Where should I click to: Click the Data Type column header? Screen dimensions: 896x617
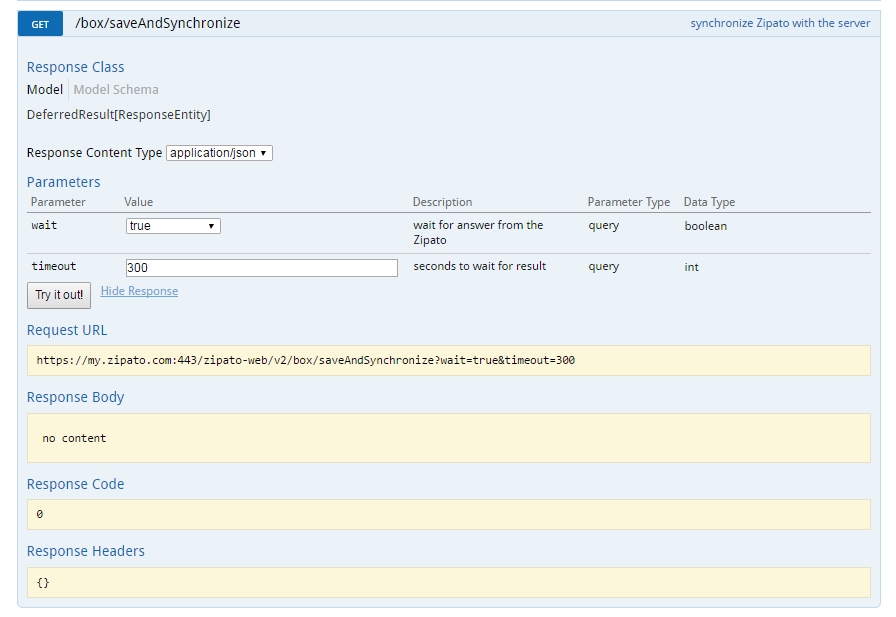[709, 202]
